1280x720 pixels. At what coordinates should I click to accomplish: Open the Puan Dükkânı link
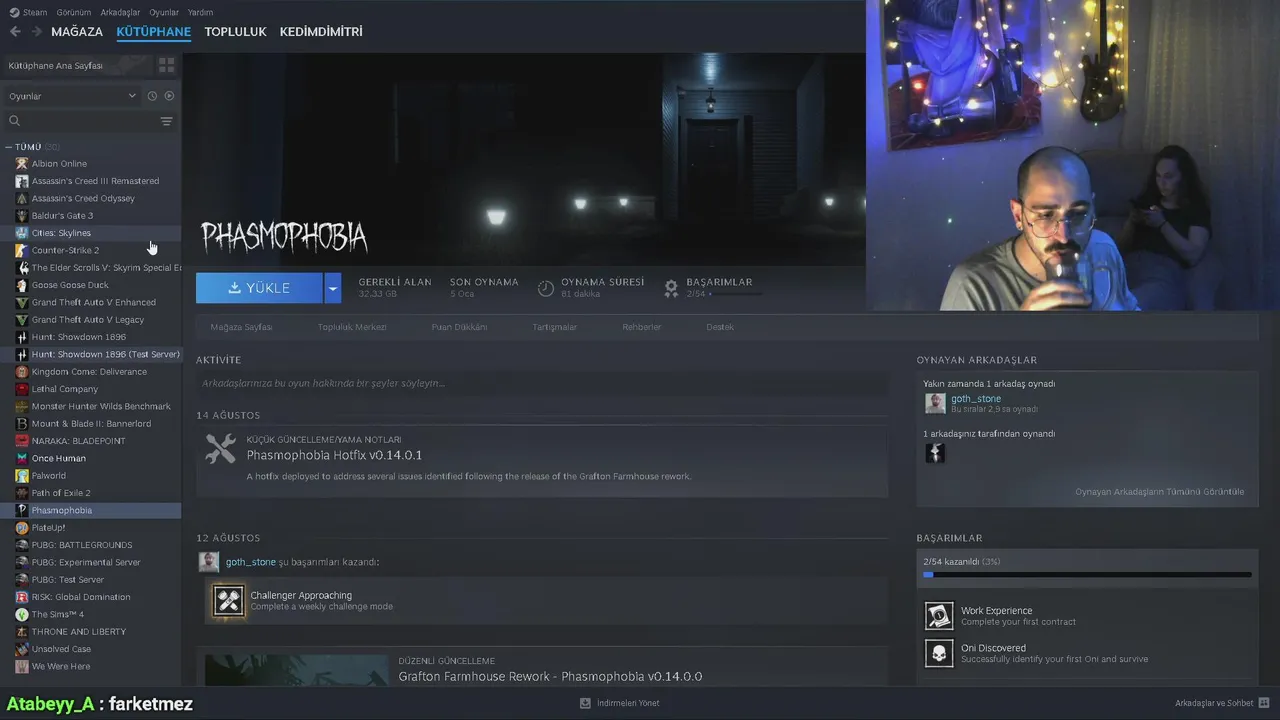(459, 327)
